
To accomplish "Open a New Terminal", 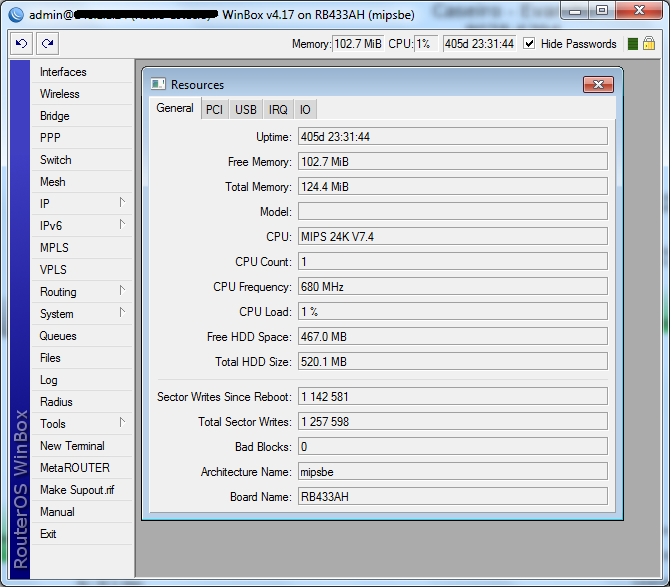I will pos(82,446).
